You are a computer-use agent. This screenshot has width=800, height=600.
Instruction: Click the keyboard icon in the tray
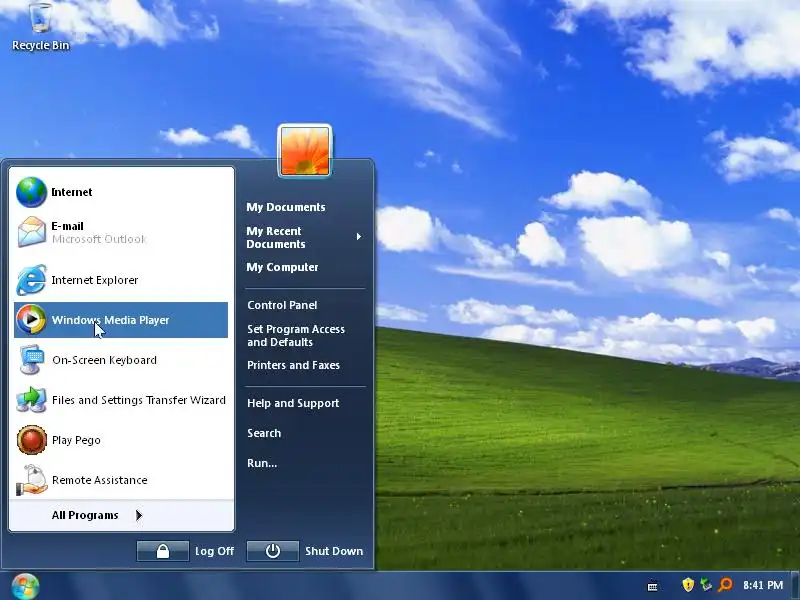[652, 586]
